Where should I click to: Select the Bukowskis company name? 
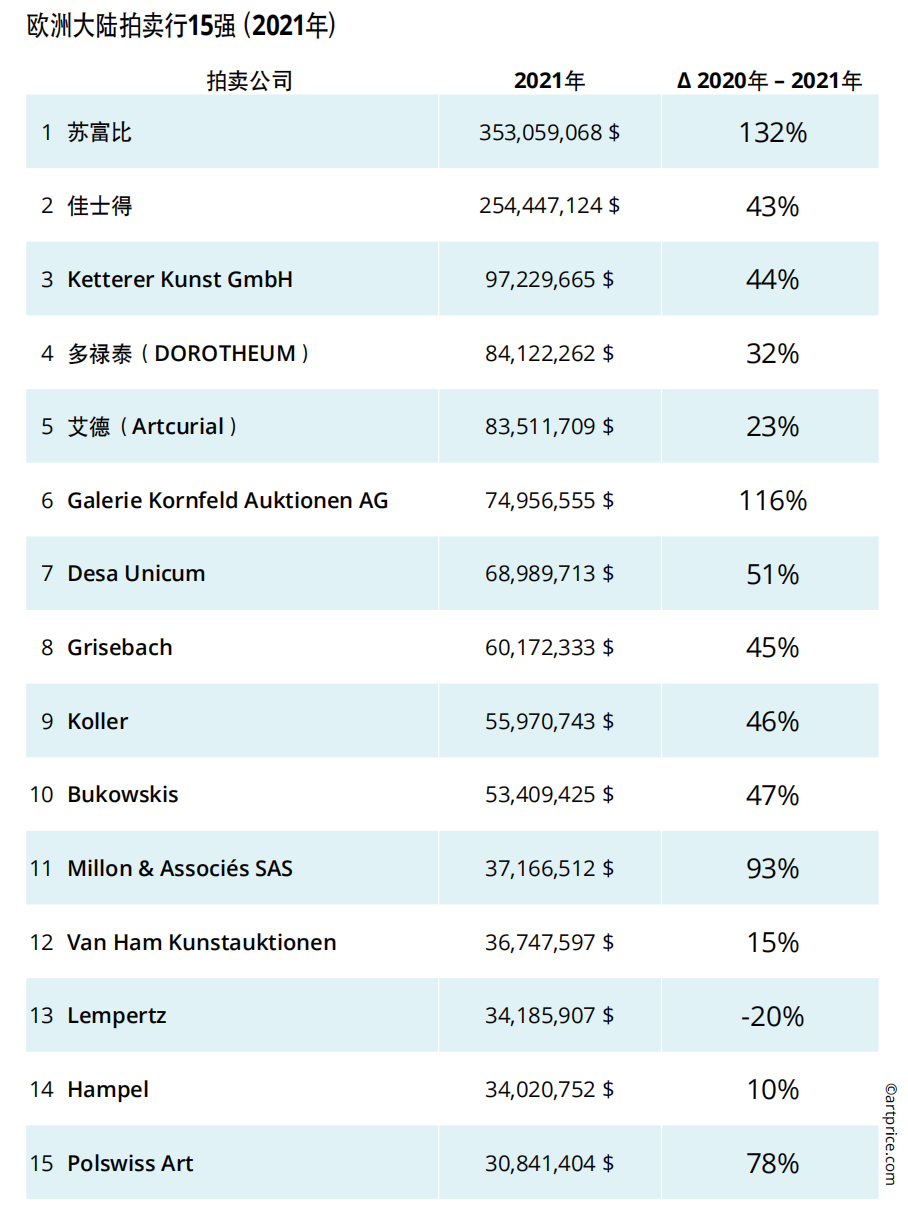123,795
